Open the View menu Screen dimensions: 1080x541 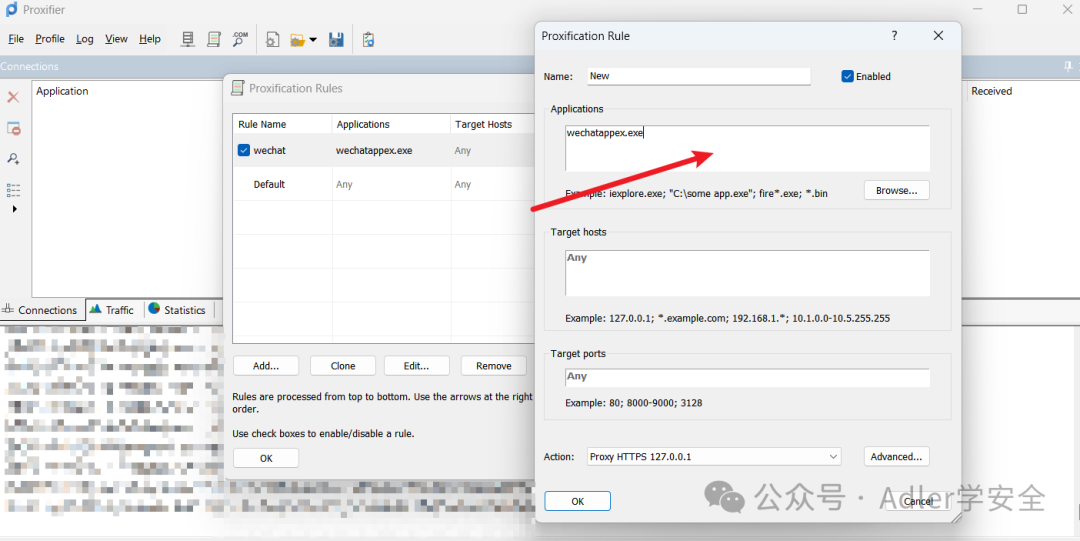pyautogui.click(x=116, y=39)
